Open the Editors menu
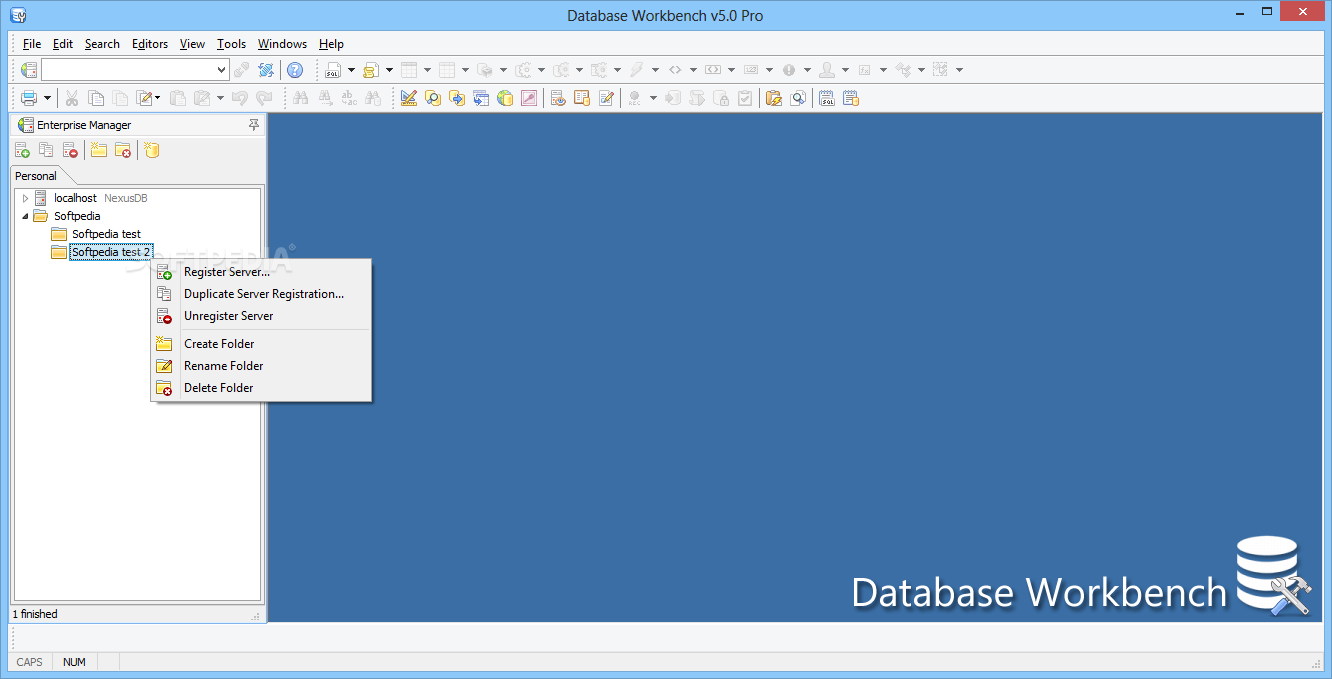The width and height of the screenshot is (1332, 679). click(150, 44)
